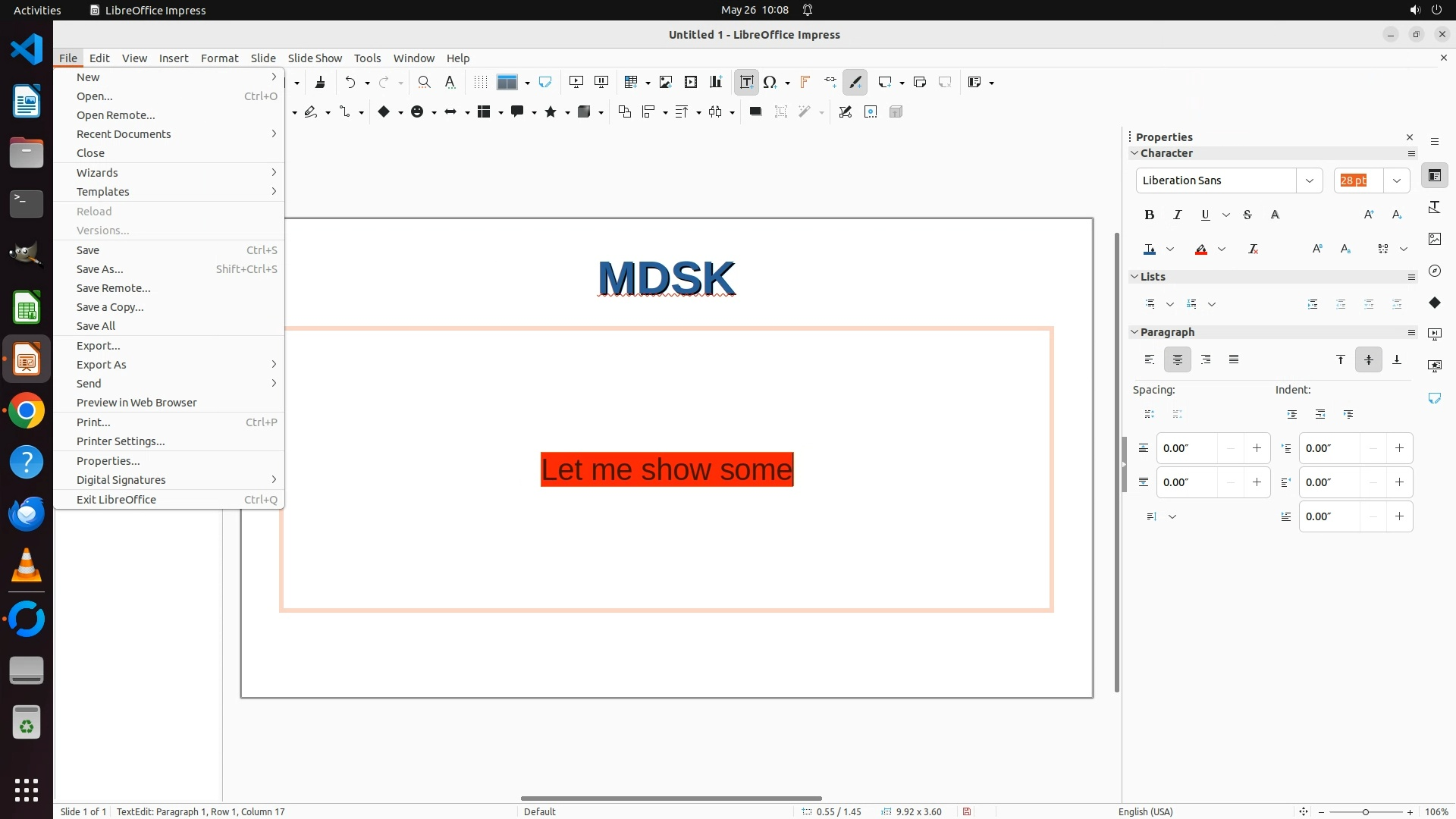Click the Shadow toggle icon in toolbar
The image size is (1456, 819).
pyautogui.click(x=755, y=111)
